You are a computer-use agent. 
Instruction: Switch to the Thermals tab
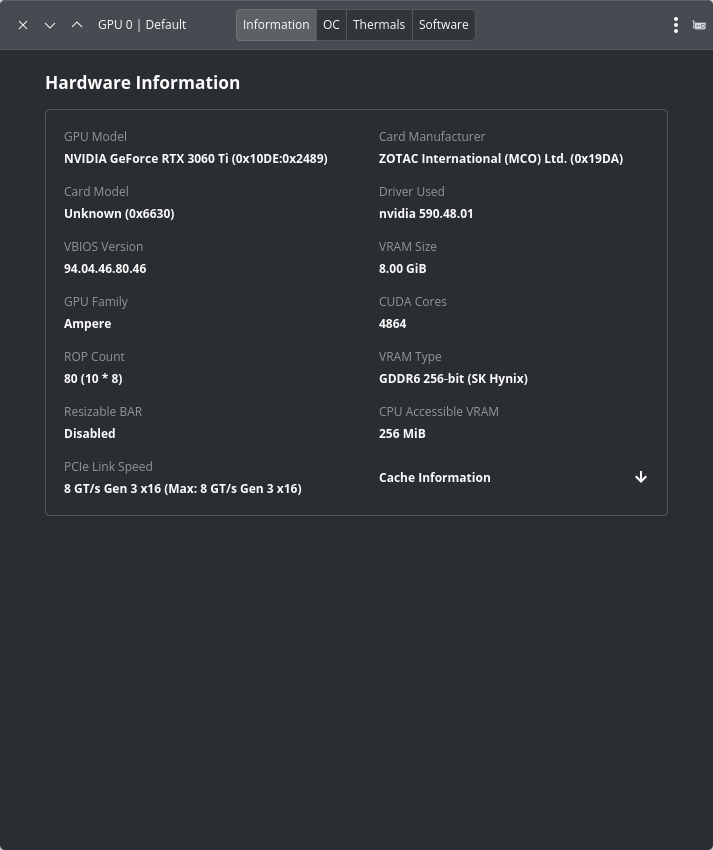pyautogui.click(x=379, y=25)
